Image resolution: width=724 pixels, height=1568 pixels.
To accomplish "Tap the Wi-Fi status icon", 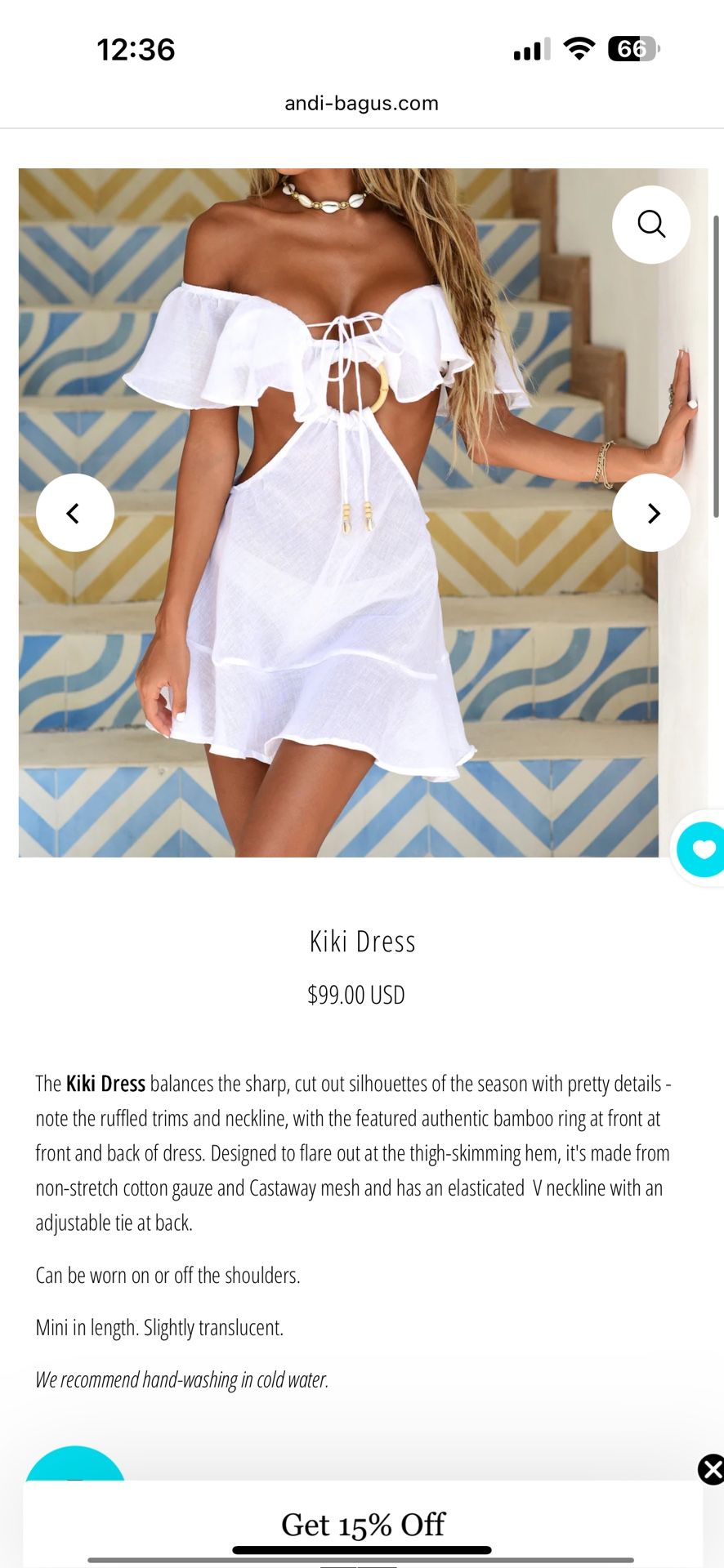I will [x=579, y=49].
